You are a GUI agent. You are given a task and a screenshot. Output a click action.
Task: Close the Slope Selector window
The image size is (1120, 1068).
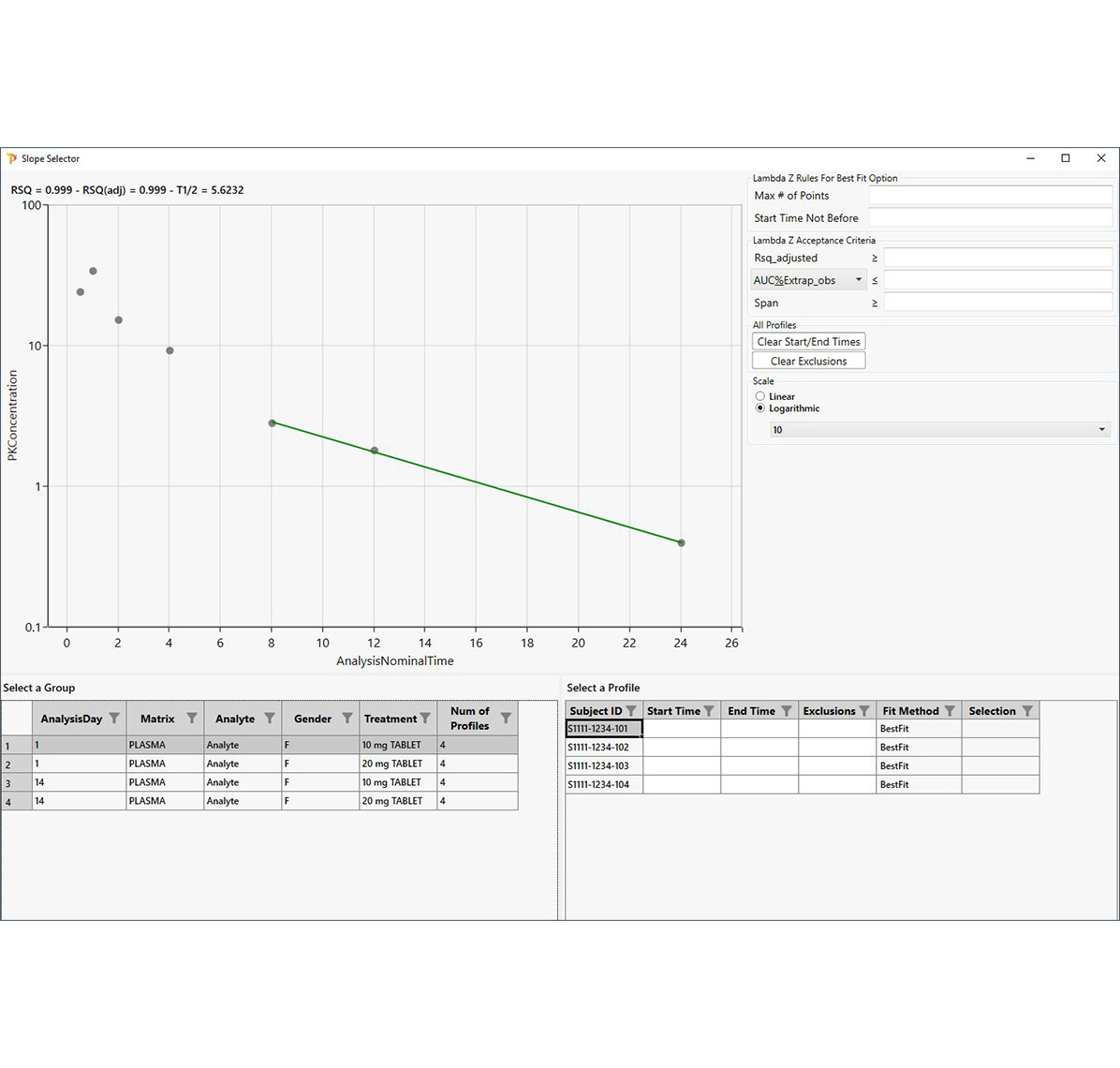click(1100, 158)
